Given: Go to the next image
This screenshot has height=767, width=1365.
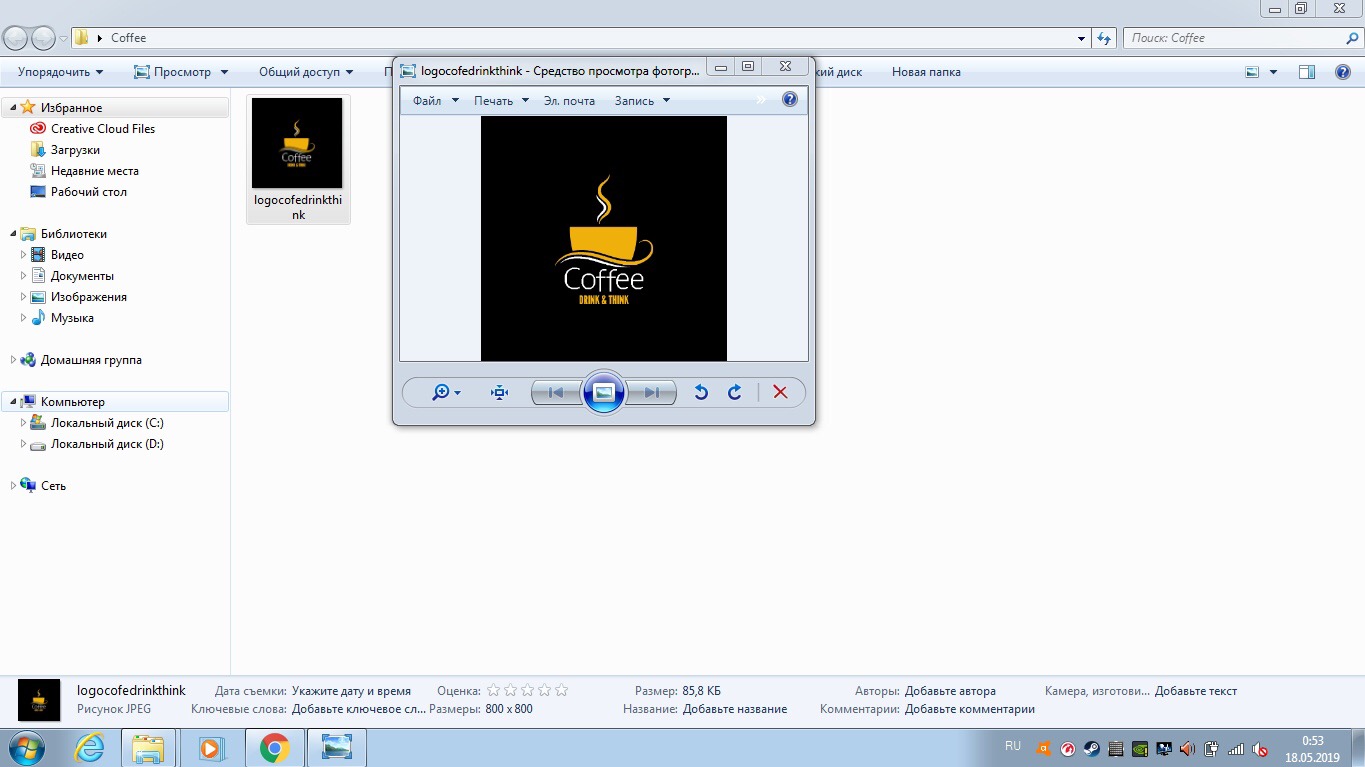Looking at the screenshot, I should point(651,393).
